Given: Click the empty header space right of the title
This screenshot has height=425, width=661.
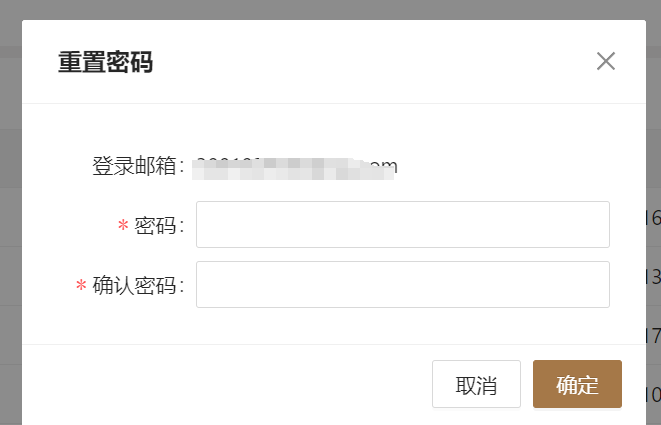Looking at the screenshot, I should point(371,62).
